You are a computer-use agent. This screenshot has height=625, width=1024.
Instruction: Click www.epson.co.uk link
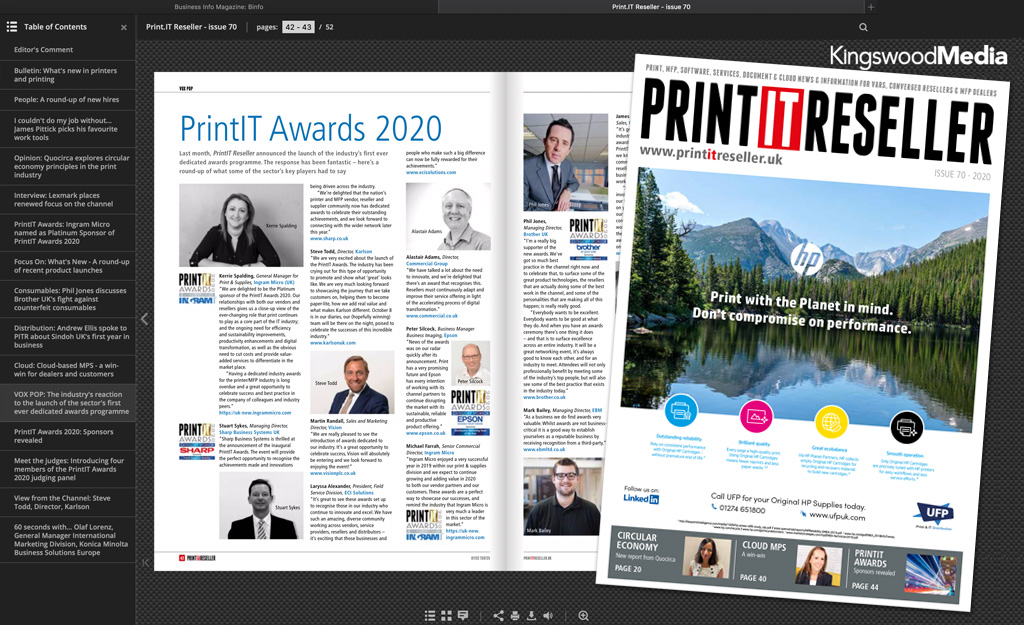pos(425,432)
